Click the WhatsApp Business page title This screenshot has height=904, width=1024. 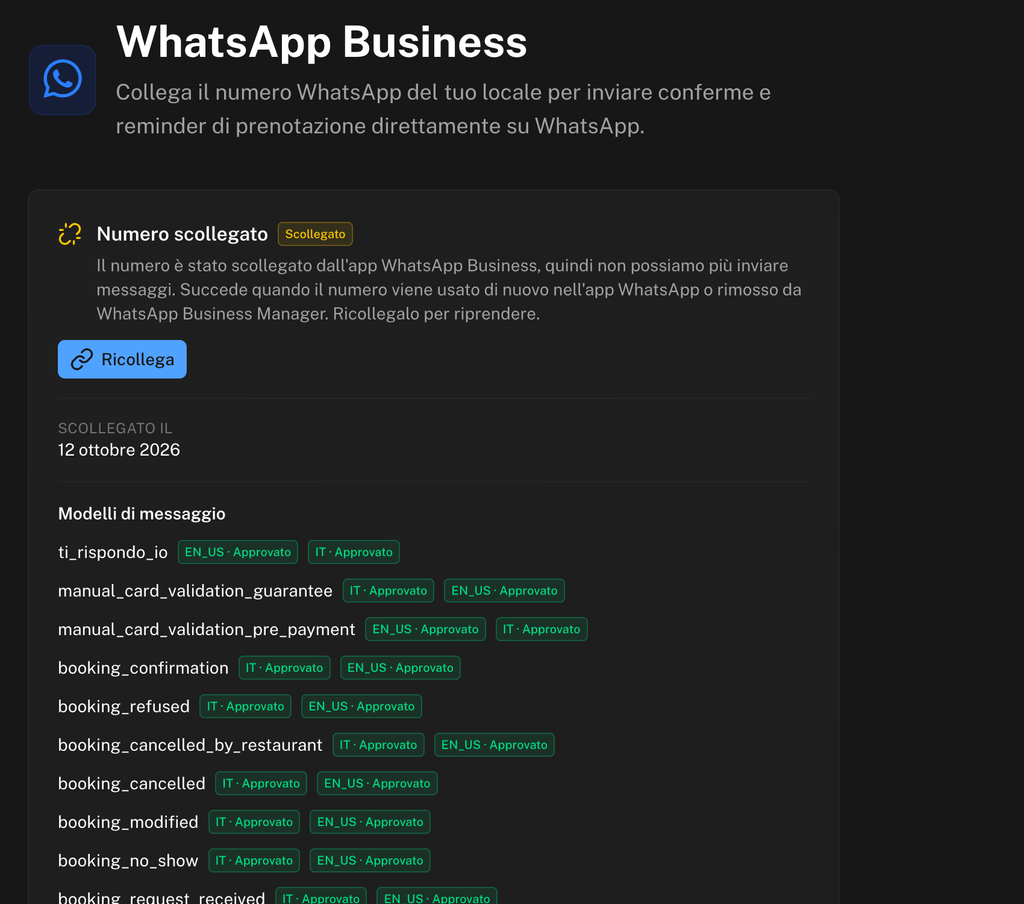321,42
